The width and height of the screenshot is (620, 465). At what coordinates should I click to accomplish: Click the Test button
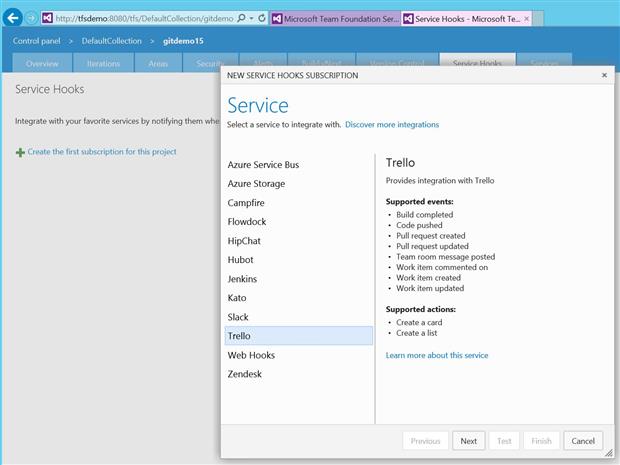click(504, 441)
